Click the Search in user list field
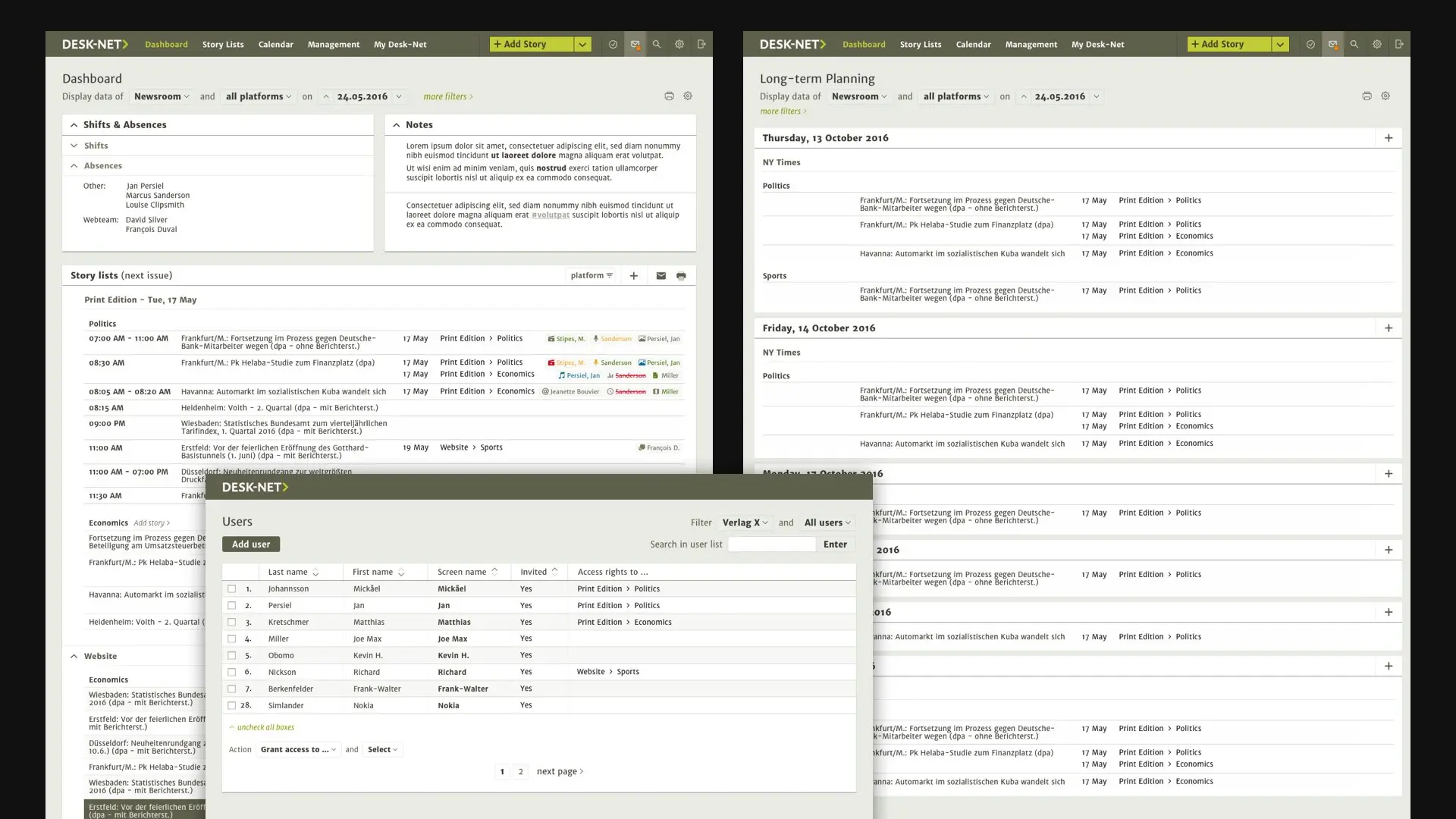 coord(772,544)
